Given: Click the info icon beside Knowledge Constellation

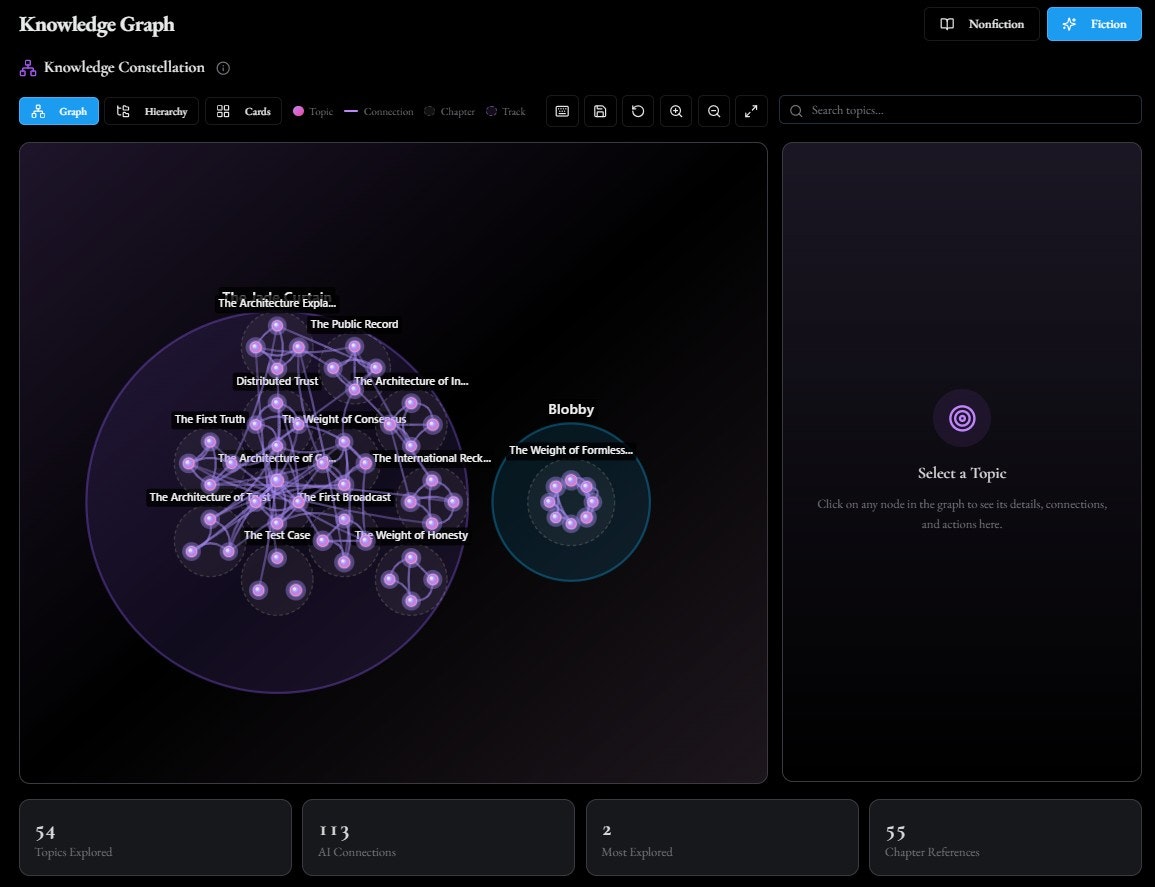Looking at the screenshot, I should [223, 68].
